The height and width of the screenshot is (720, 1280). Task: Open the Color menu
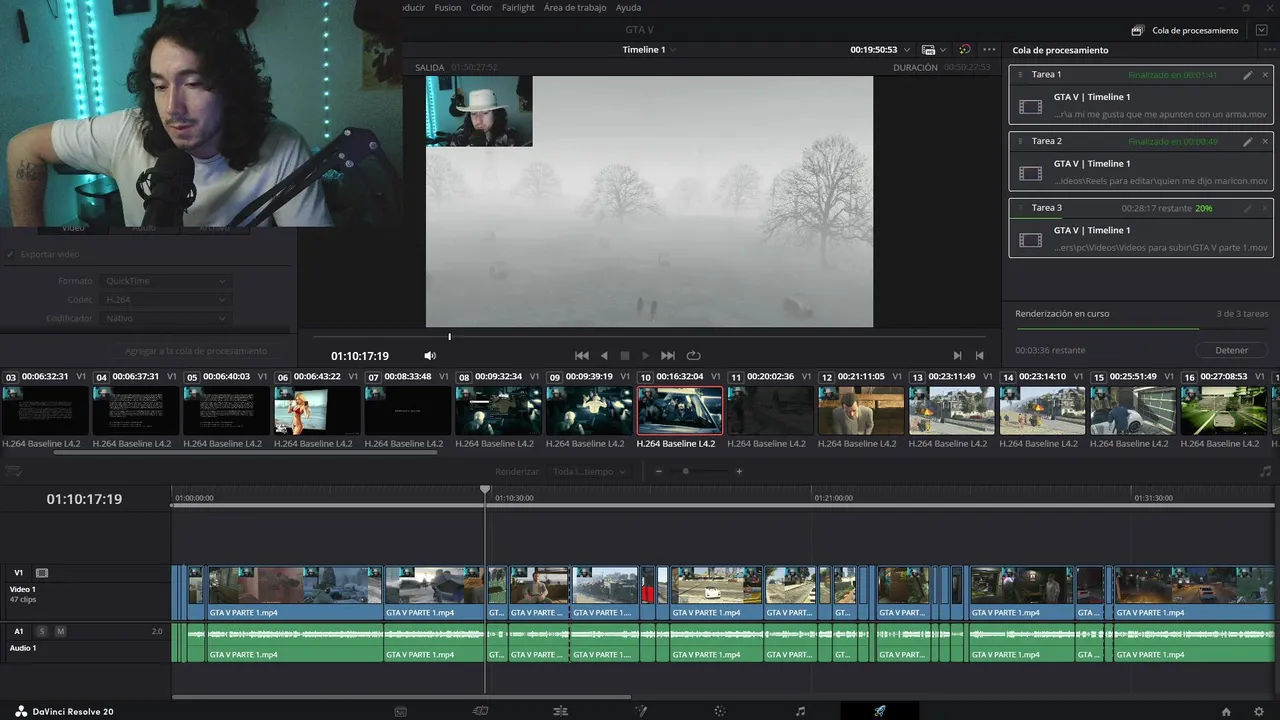[x=481, y=7]
